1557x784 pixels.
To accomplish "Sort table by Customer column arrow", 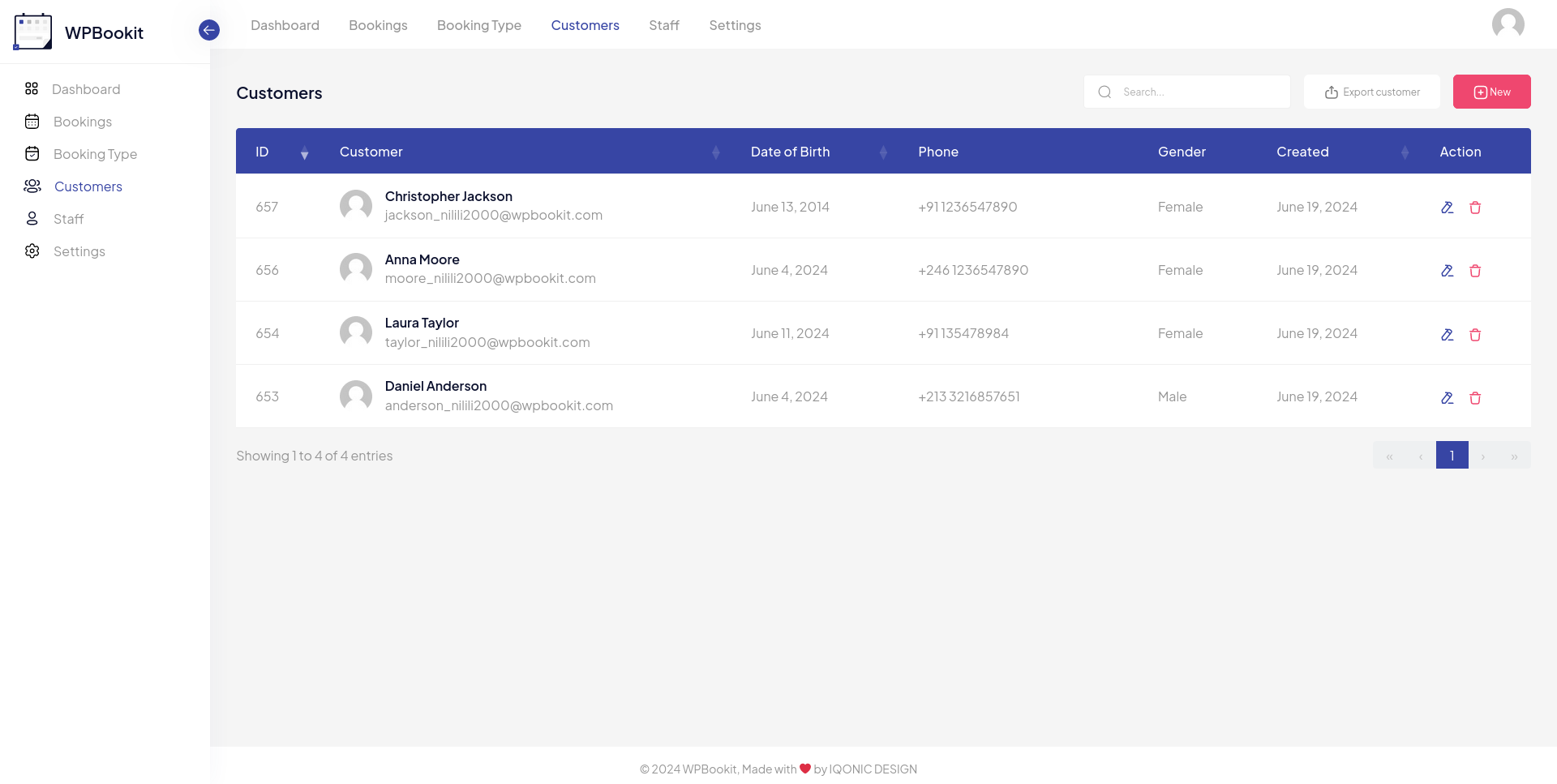I will point(716,152).
